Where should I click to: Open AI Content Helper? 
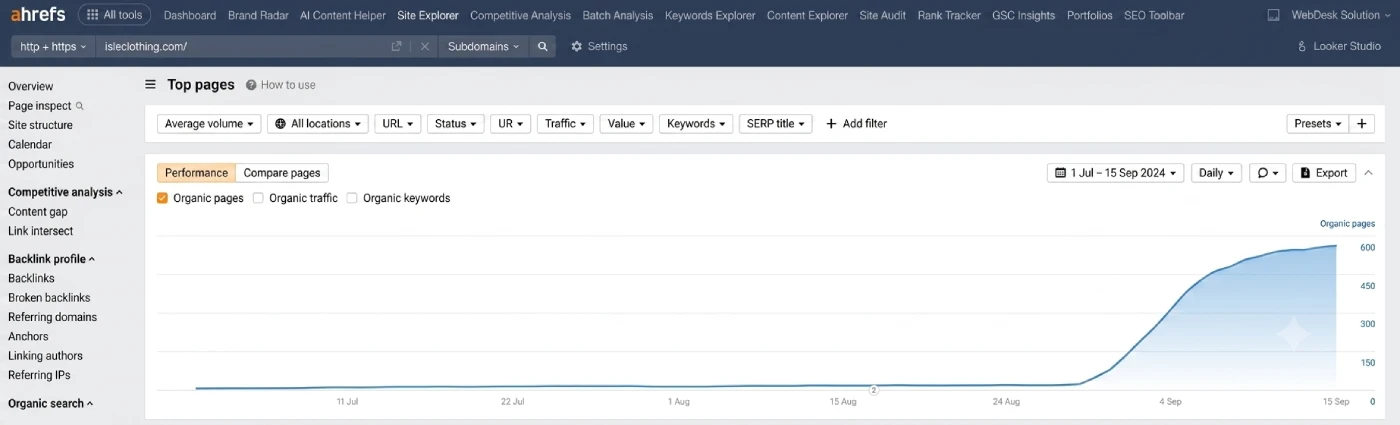(343, 15)
